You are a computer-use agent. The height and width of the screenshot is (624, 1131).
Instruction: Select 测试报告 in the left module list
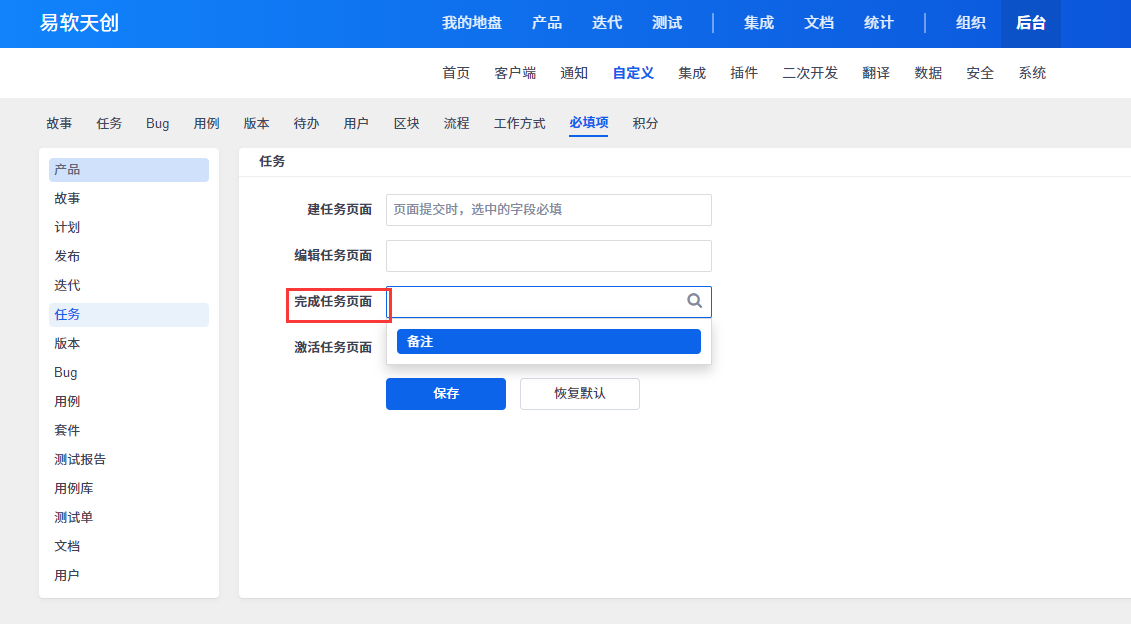pos(80,460)
